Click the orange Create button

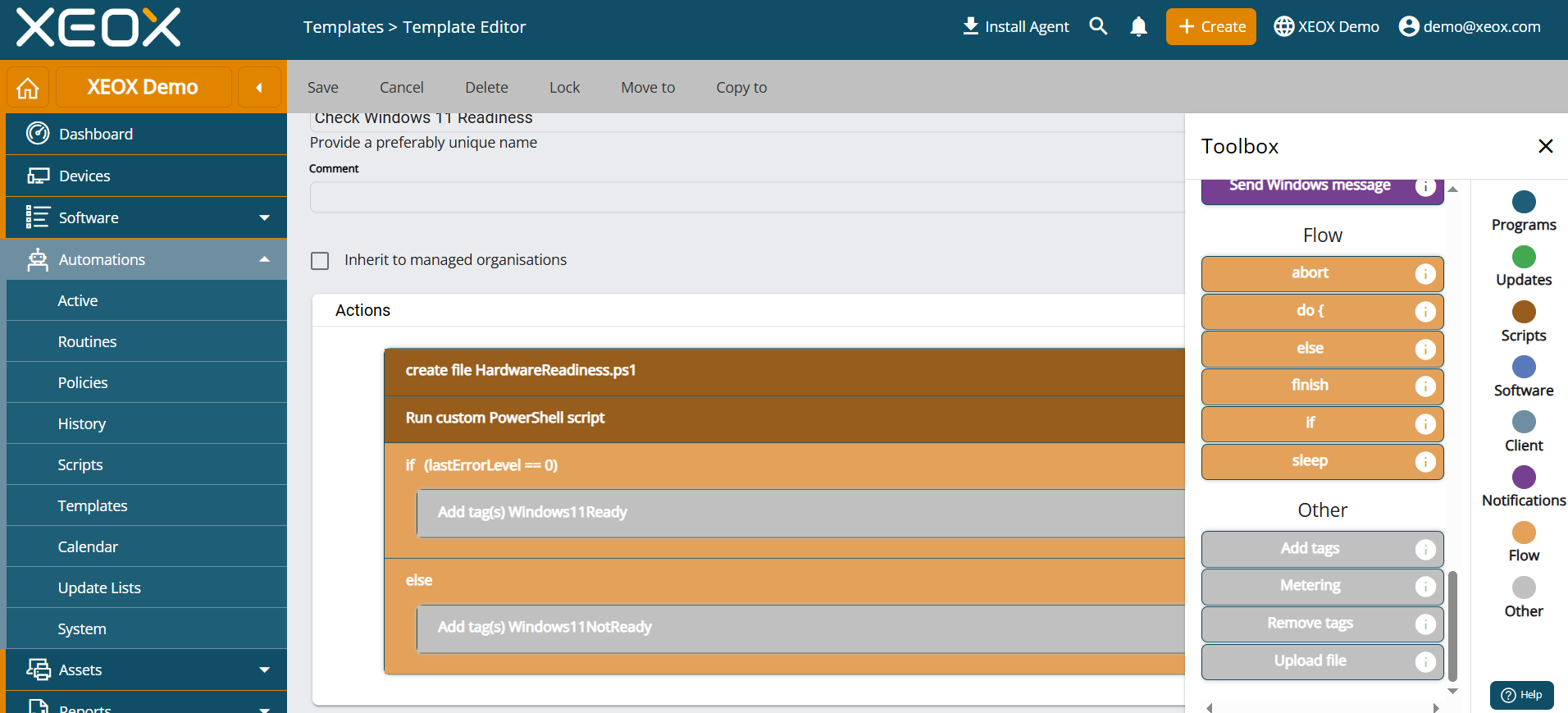coord(1211,26)
